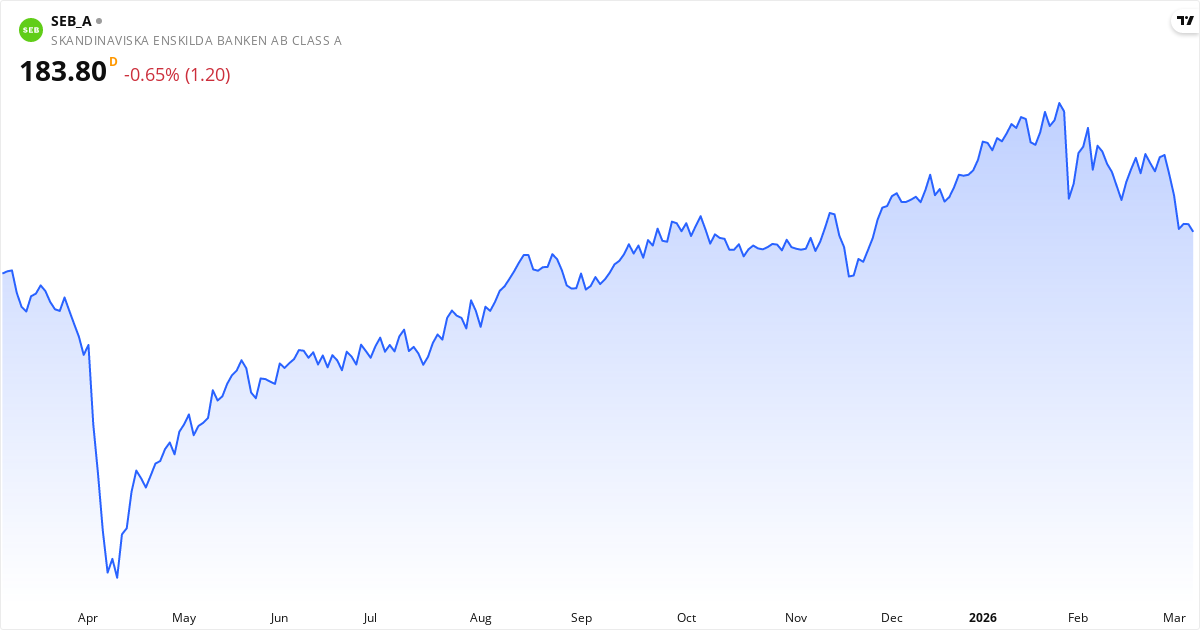Select the Jul label on the time axis
The height and width of the screenshot is (630, 1200).
[x=370, y=618]
